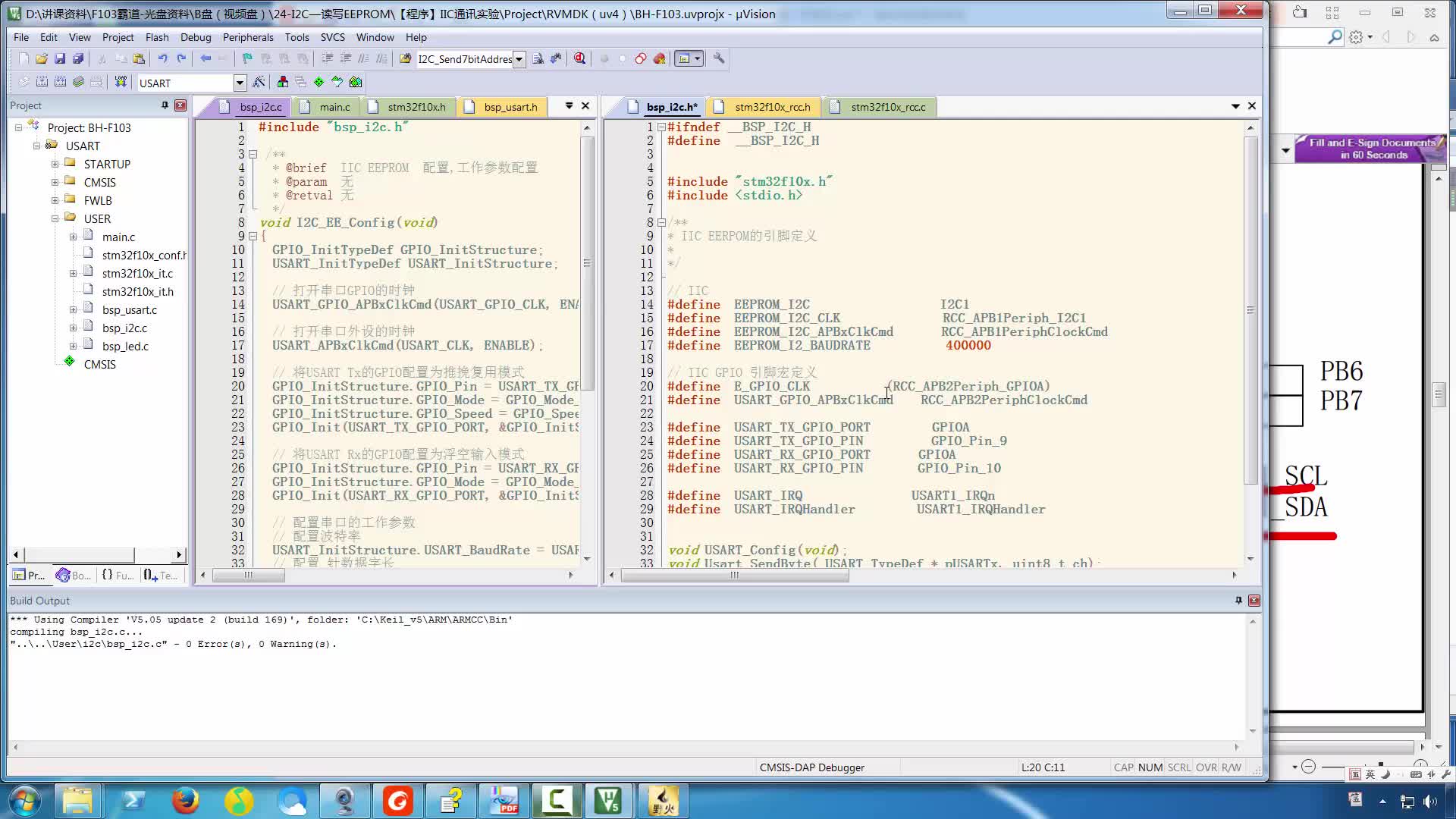Viewport: 1456px width, 819px height.
Task: Insert a bookmark with the flag icon
Action: (247, 58)
